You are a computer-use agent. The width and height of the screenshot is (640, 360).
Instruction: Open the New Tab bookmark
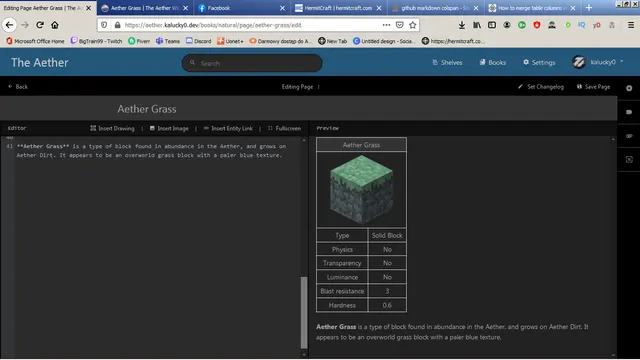[333, 41]
